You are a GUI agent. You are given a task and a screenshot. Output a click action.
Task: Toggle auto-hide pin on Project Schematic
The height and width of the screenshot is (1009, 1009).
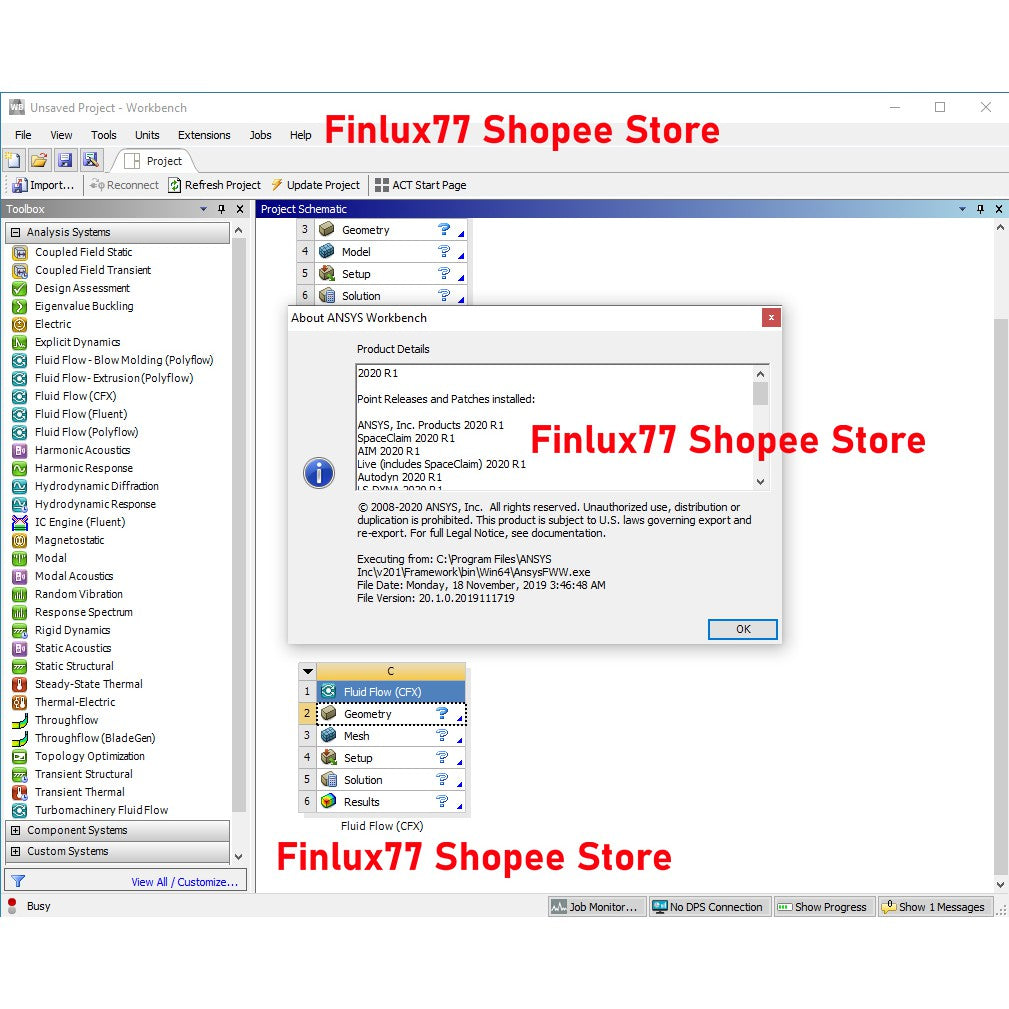981,209
